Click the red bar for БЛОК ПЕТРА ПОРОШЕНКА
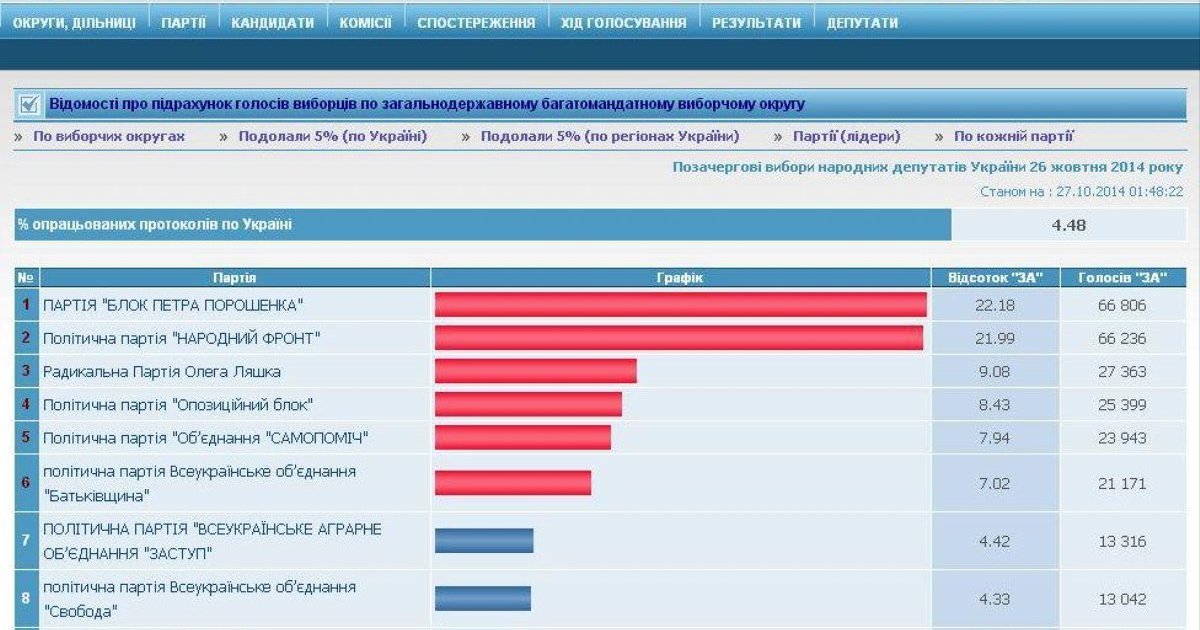This screenshot has width=1200, height=630. [680, 304]
